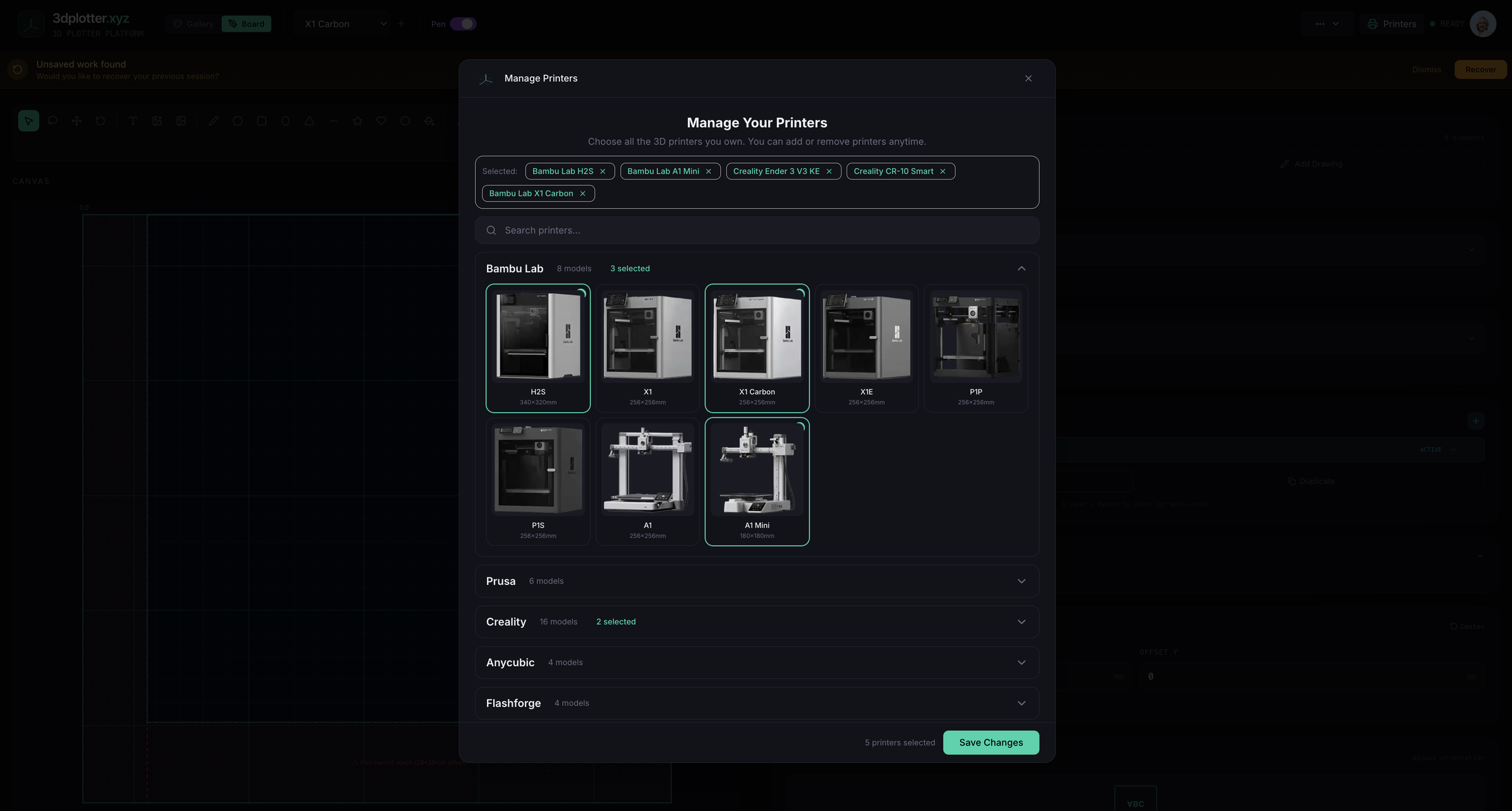Expand the Anycubic section

[757, 662]
